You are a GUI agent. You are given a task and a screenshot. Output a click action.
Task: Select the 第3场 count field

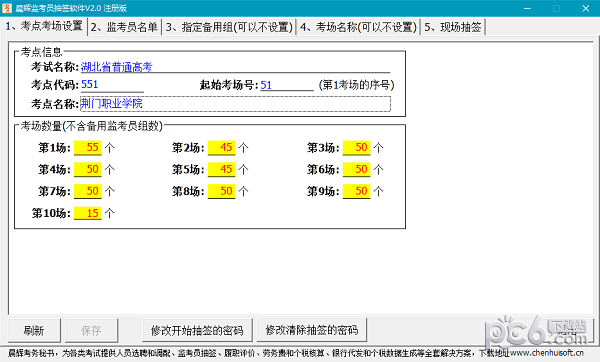coord(356,148)
